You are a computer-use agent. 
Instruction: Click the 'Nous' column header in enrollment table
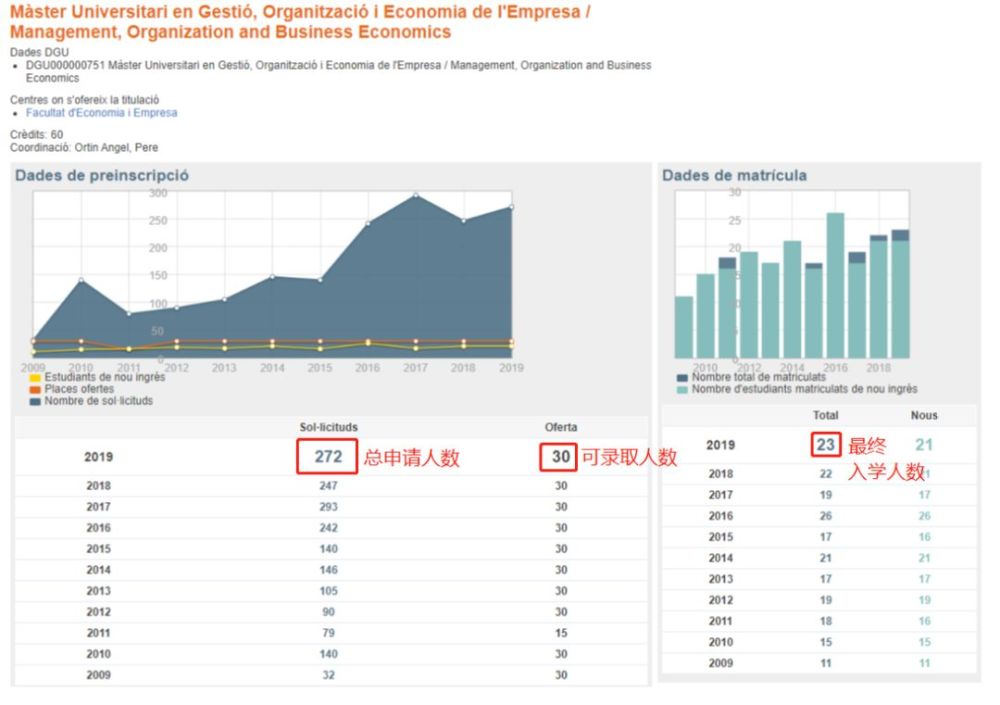(x=924, y=415)
